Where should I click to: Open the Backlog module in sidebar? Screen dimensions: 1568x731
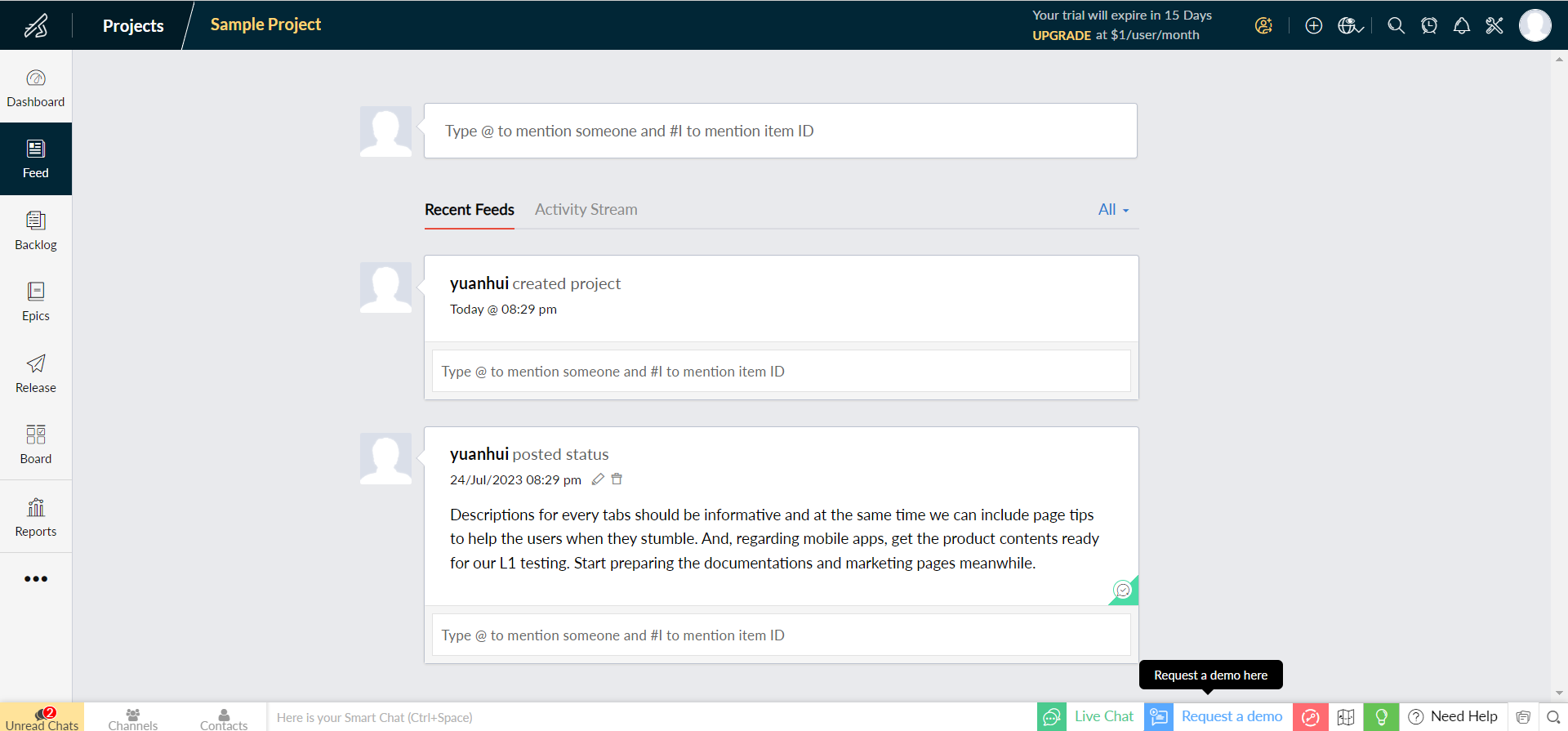pos(36,230)
